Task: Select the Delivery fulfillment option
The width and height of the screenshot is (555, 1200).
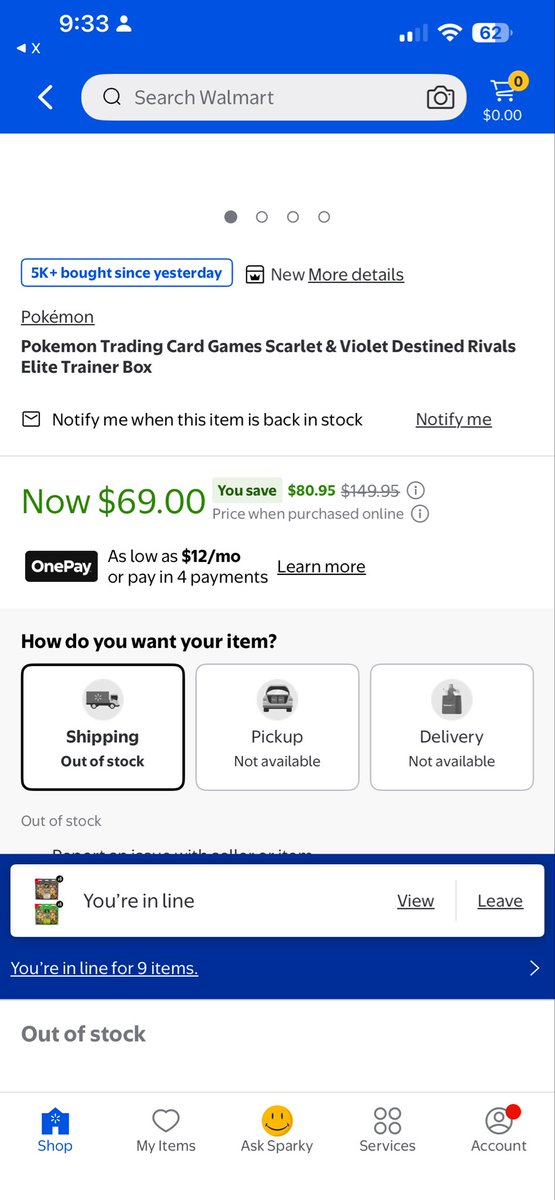Action: [x=451, y=727]
